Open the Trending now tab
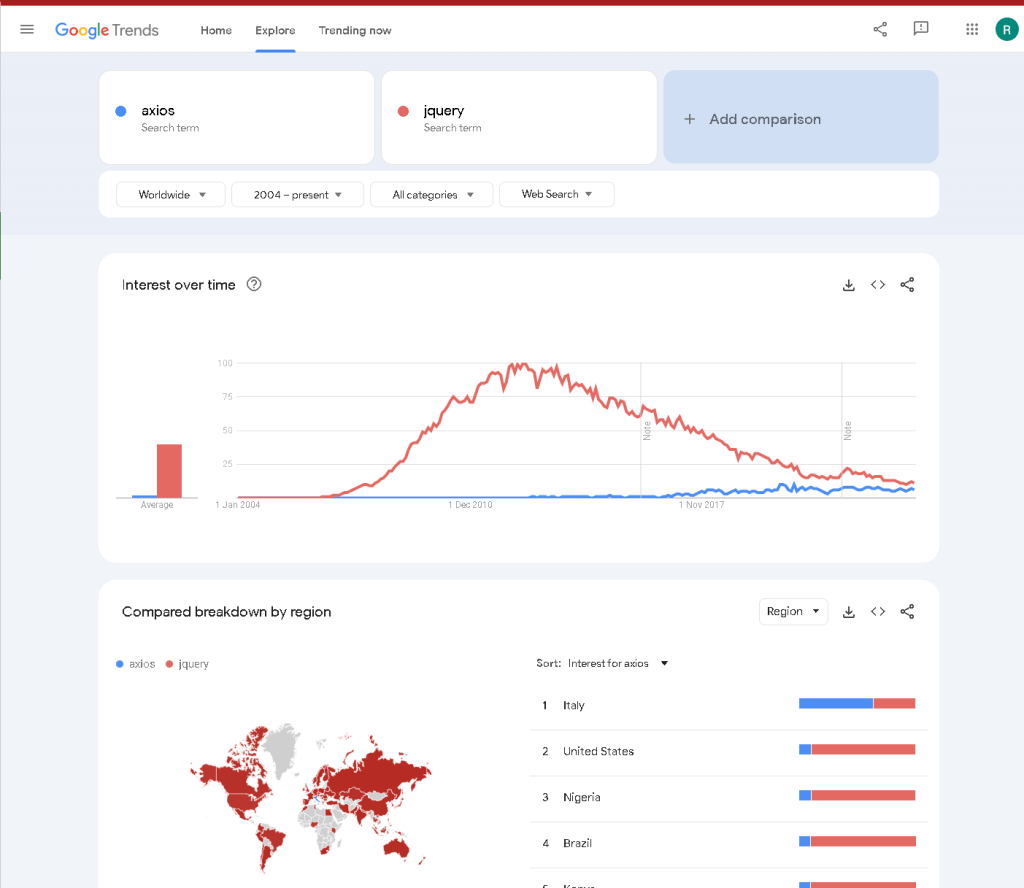The image size is (1024, 888). 355,30
